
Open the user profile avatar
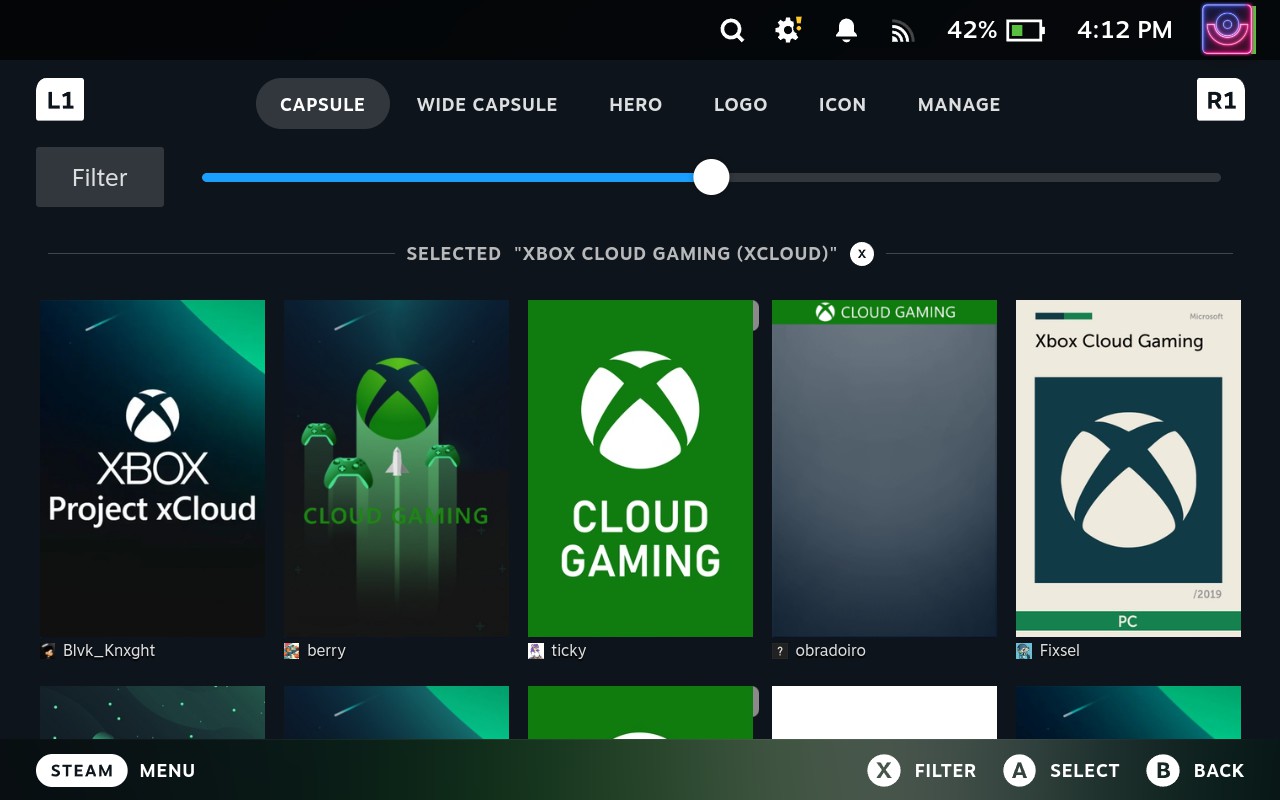tap(1226, 29)
